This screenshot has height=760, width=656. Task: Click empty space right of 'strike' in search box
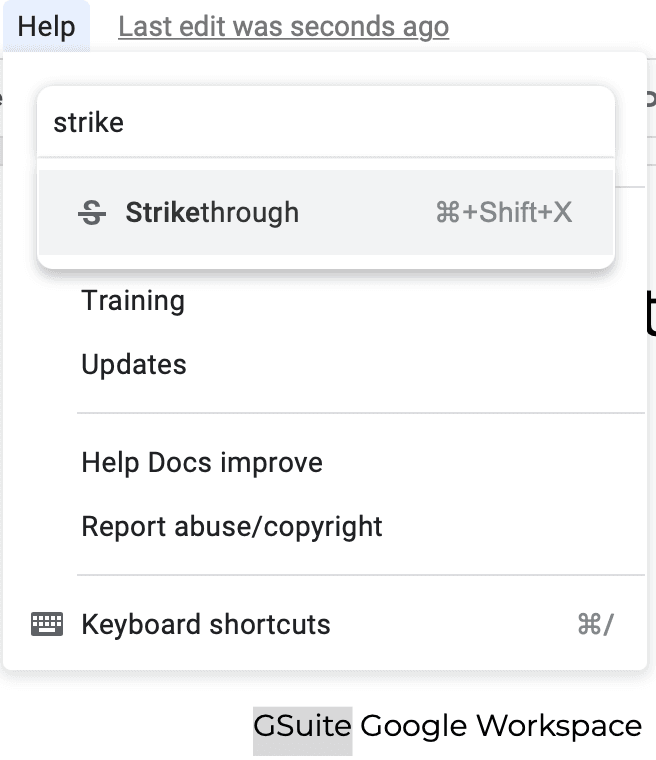(368, 122)
